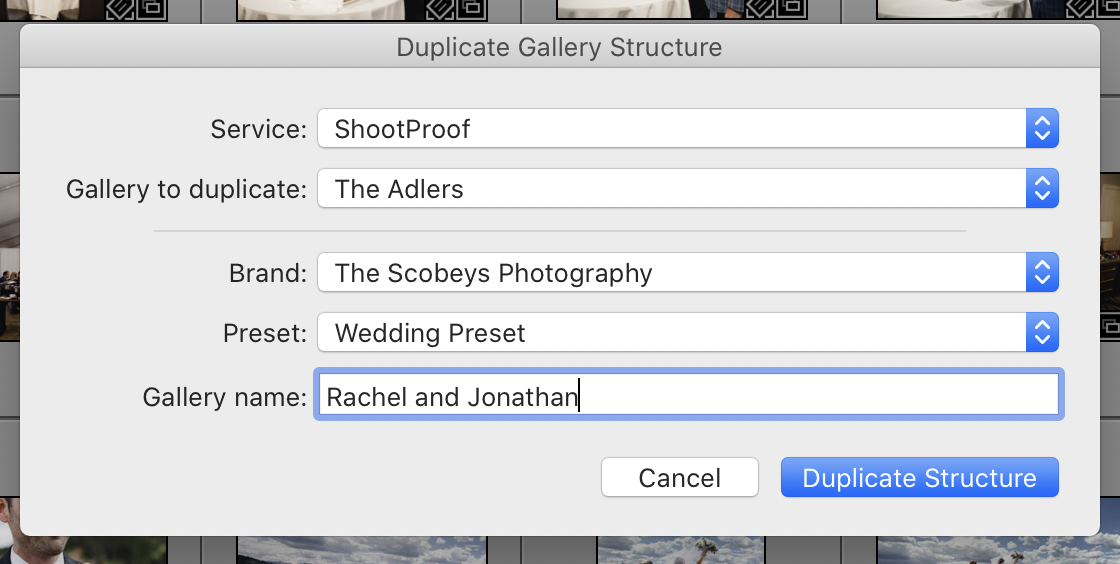The width and height of the screenshot is (1120, 564).
Task: Select the joshua tree sky thumbnail at bottom
Action: (x=681, y=550)
